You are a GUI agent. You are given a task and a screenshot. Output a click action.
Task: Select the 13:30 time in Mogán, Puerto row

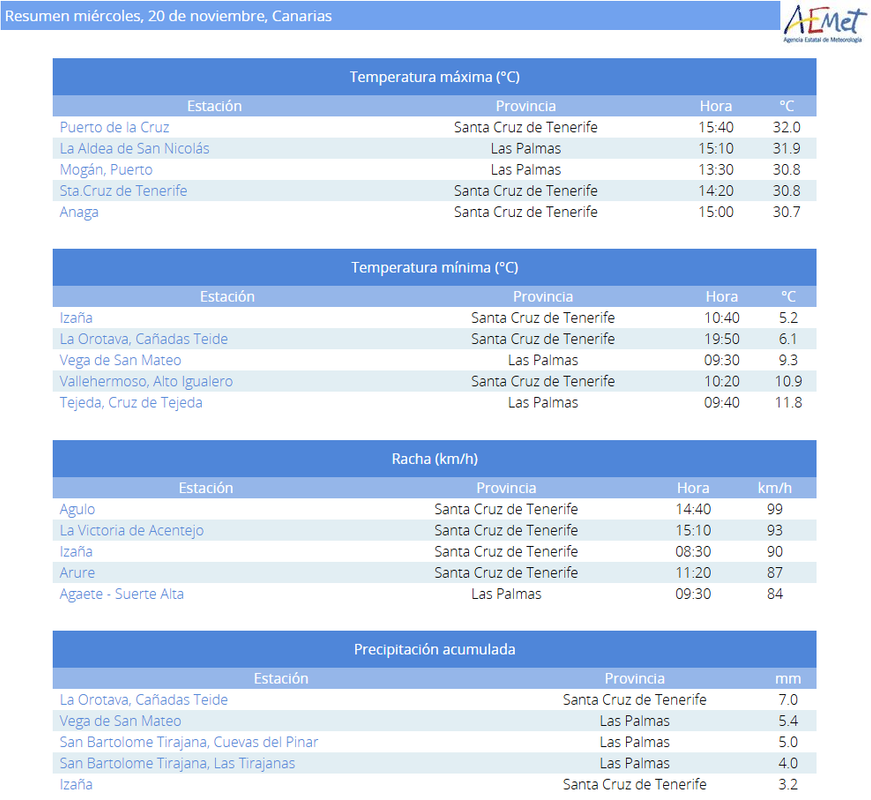715,169
